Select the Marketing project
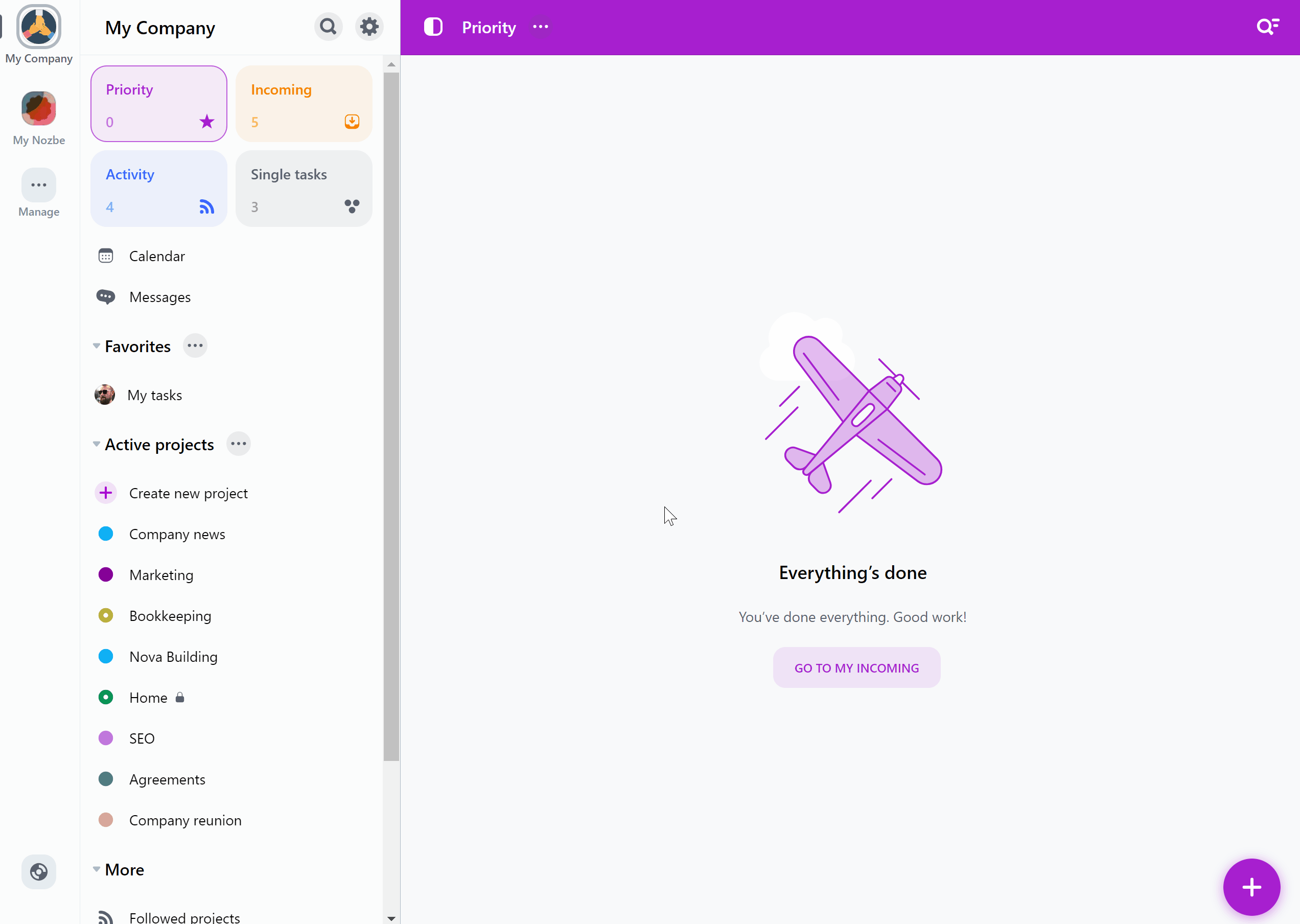 [x=161, y=575]
